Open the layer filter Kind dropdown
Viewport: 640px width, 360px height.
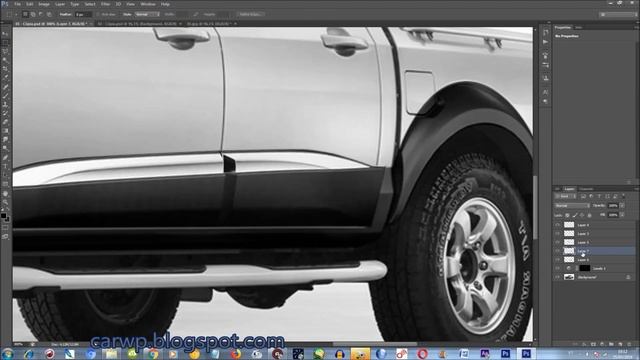(565, 196)
